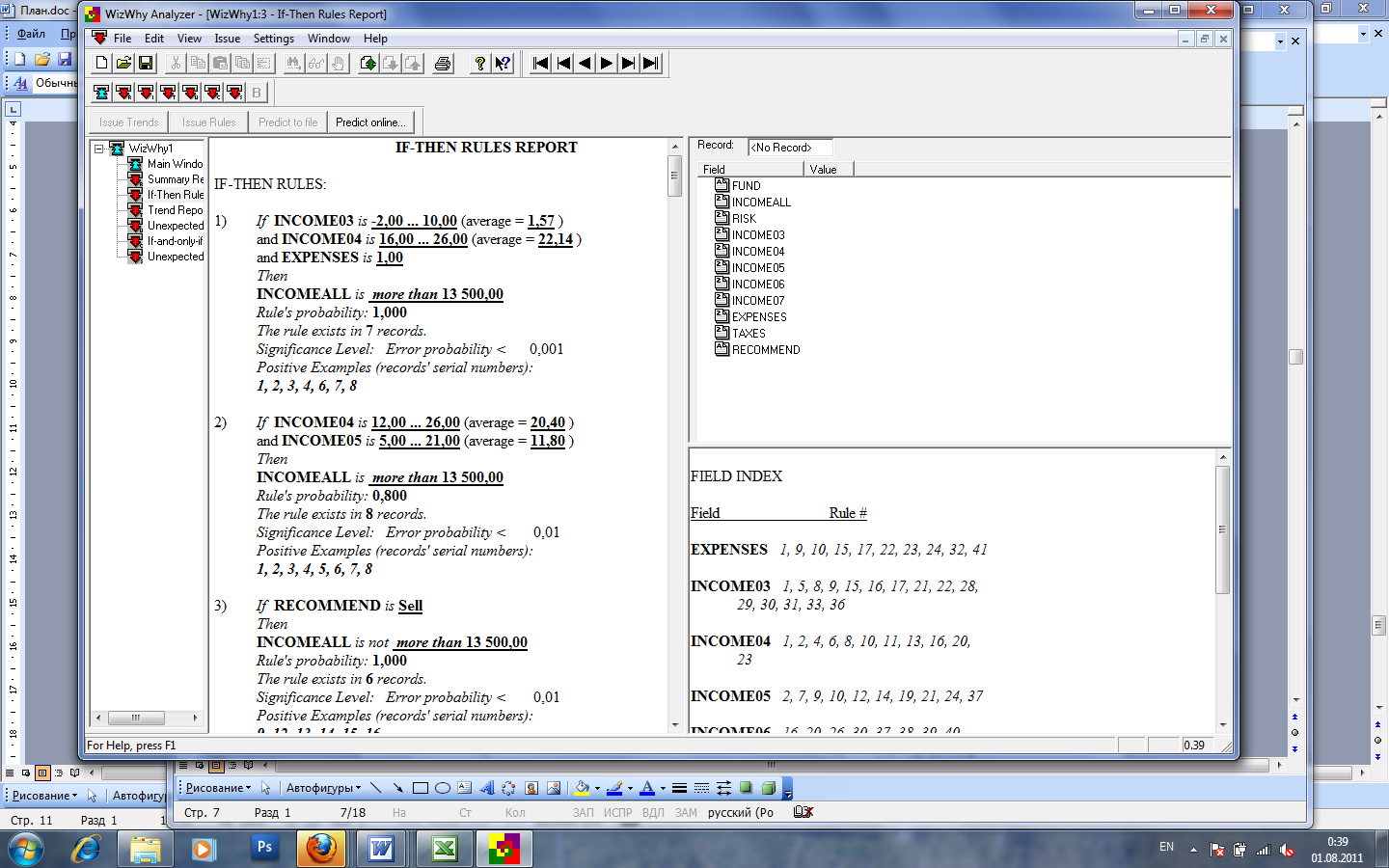1389x868 pixels.
Task: Click the rules report scroll down arrow
Action: pos(675,724)
